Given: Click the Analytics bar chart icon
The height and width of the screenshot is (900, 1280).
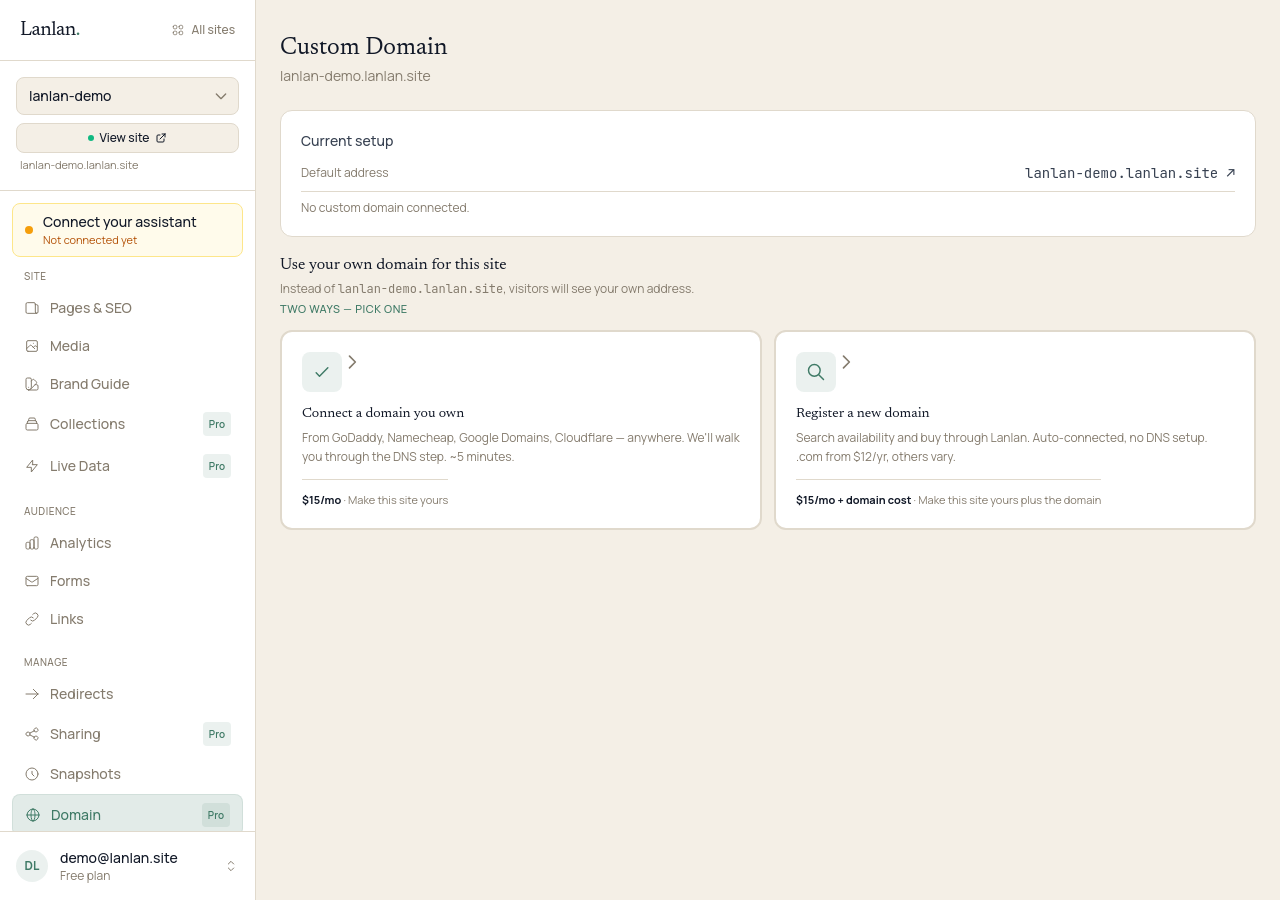Looking at the screenshot, I should click(32, 543).
